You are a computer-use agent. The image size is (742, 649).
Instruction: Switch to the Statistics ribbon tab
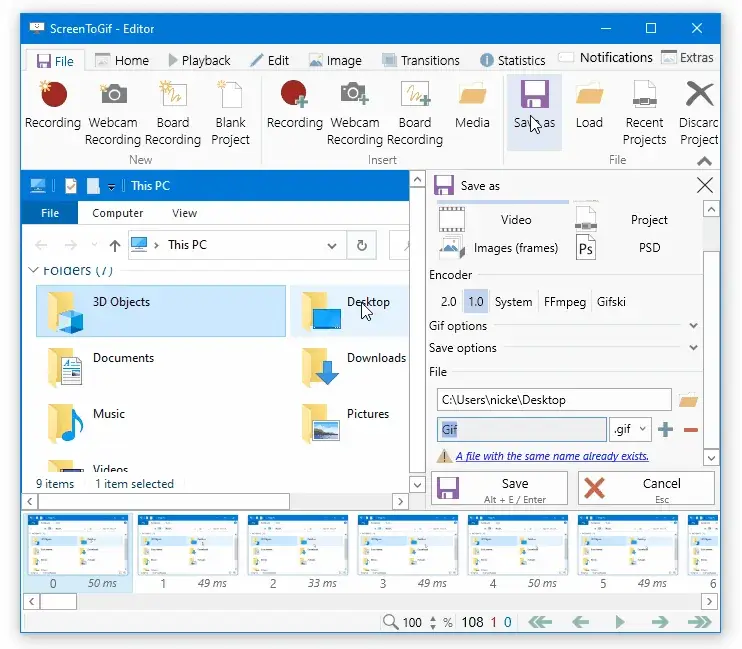tap(512, 61)
